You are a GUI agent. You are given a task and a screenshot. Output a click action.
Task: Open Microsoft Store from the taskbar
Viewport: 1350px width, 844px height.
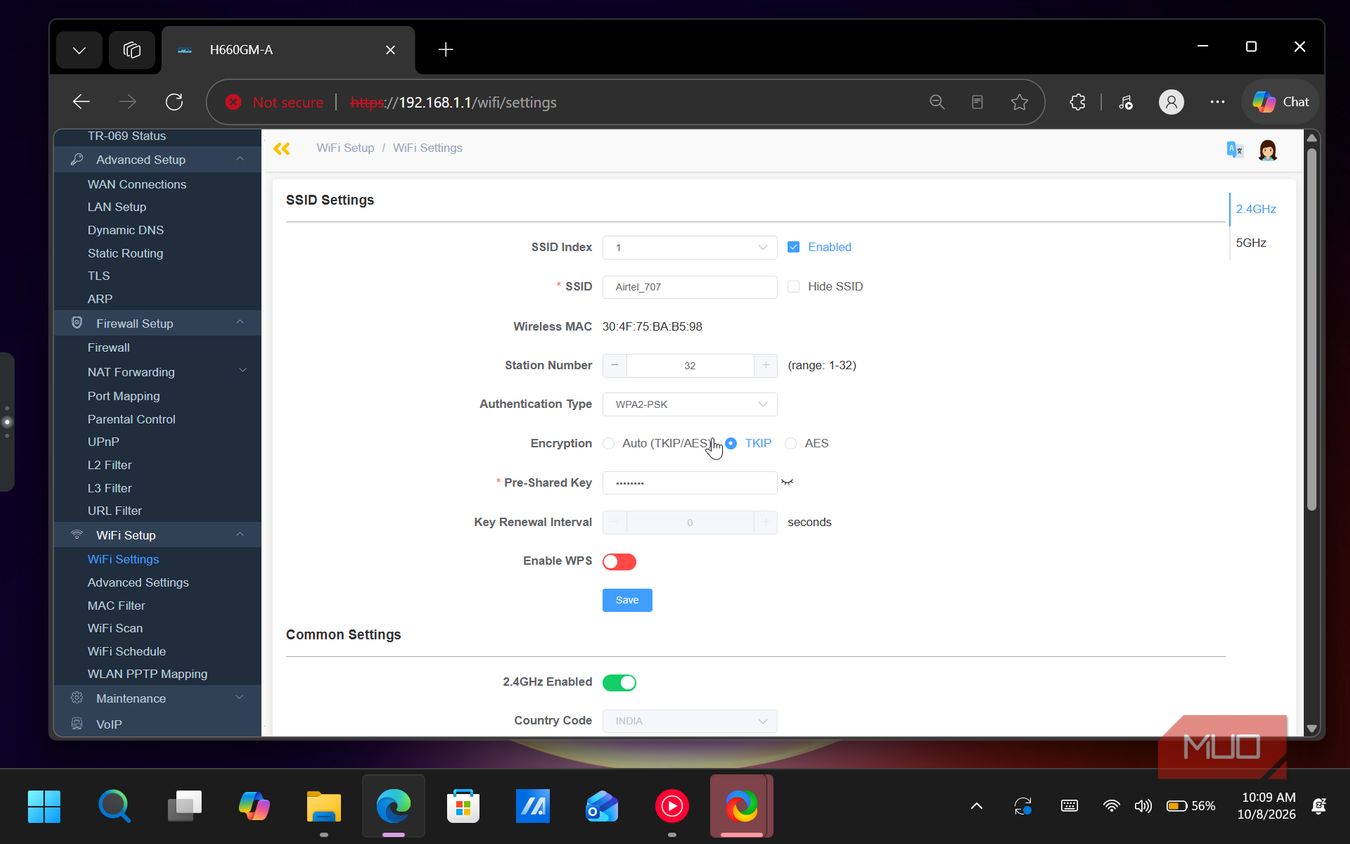click(462, 806)
